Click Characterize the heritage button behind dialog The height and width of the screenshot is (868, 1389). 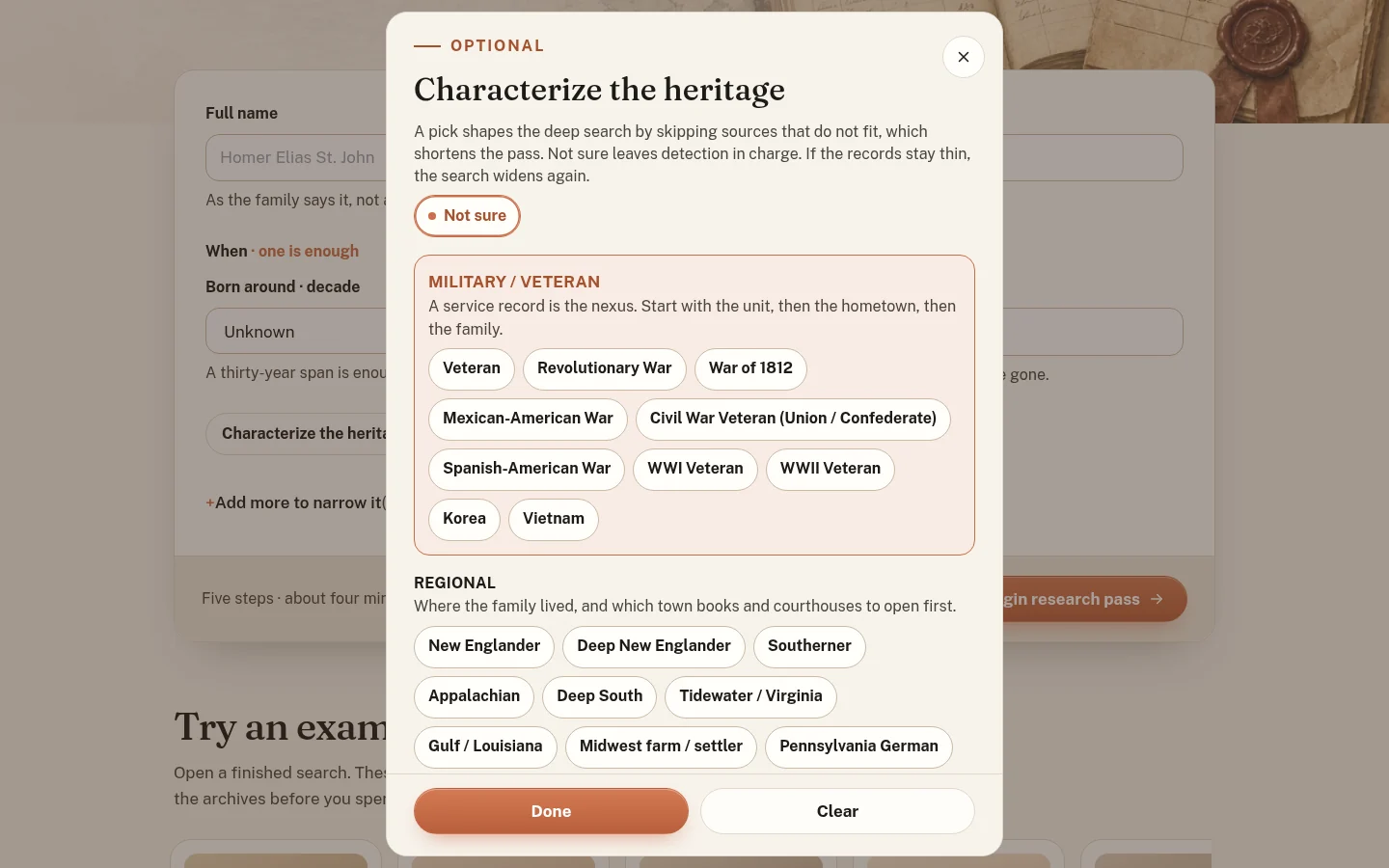(297, 434)
